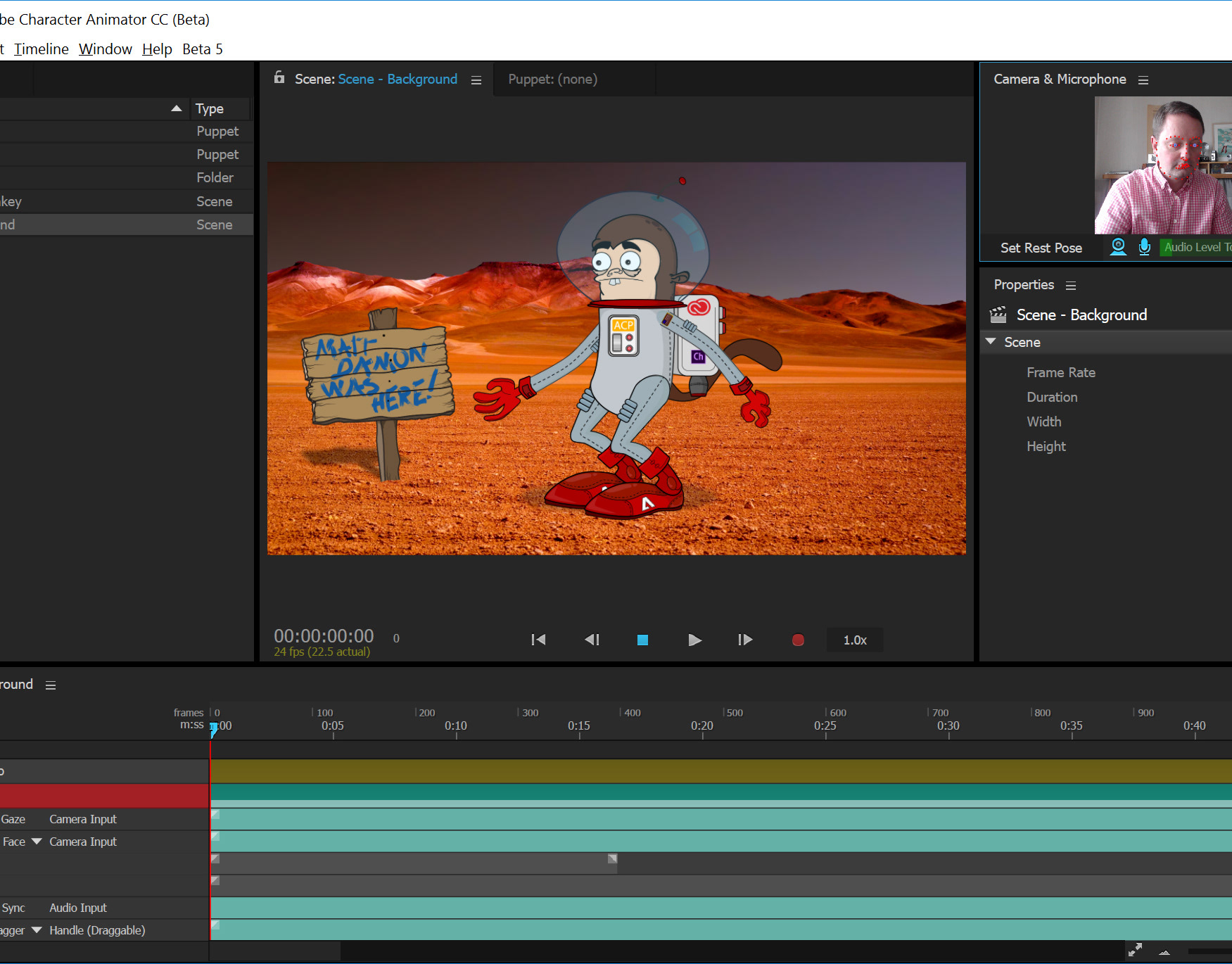Step forward one frame

tap(745, 640)
